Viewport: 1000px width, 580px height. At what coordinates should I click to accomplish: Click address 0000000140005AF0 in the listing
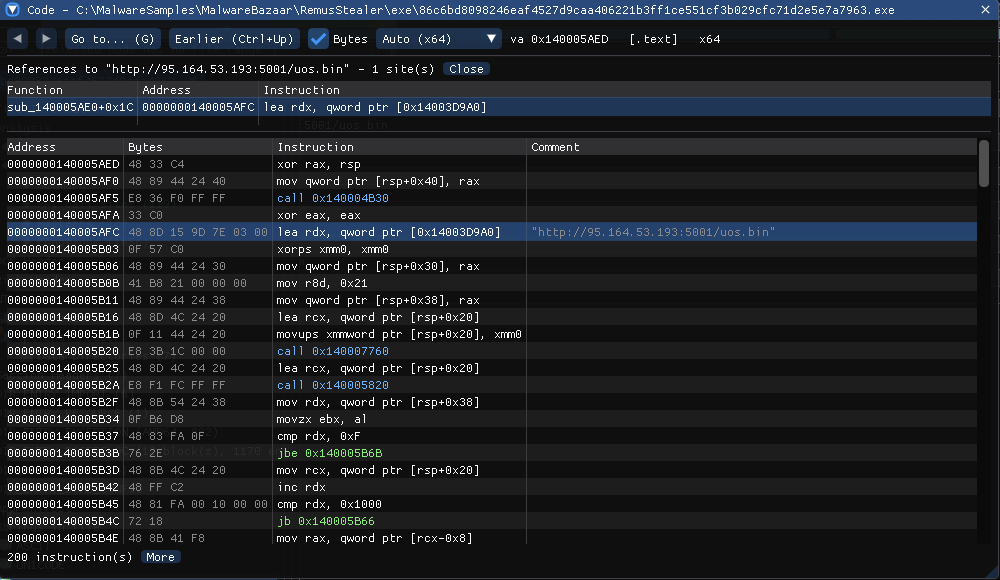(63, 181)
